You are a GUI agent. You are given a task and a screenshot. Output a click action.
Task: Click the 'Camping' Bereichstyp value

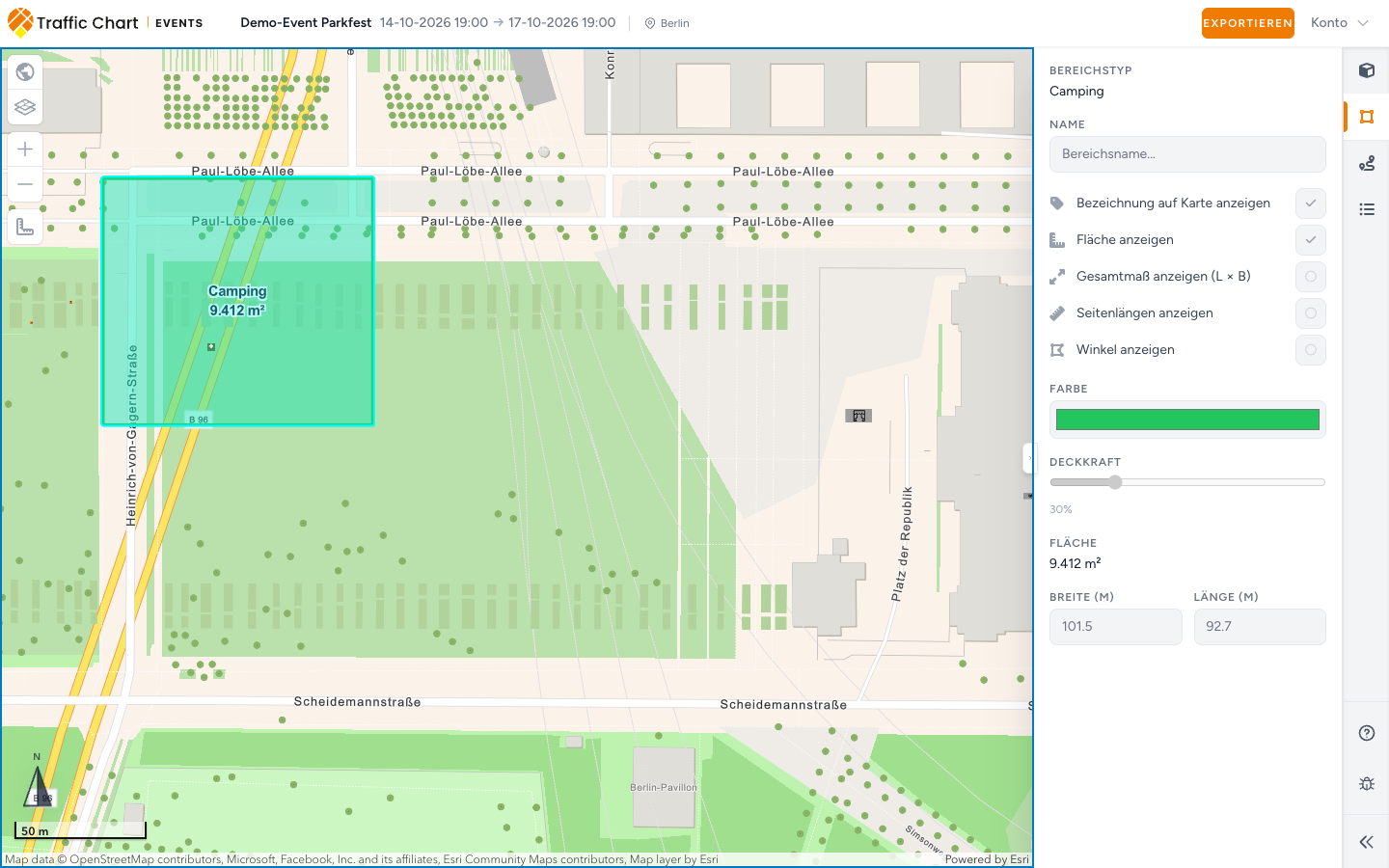[x=1076, y=92]
